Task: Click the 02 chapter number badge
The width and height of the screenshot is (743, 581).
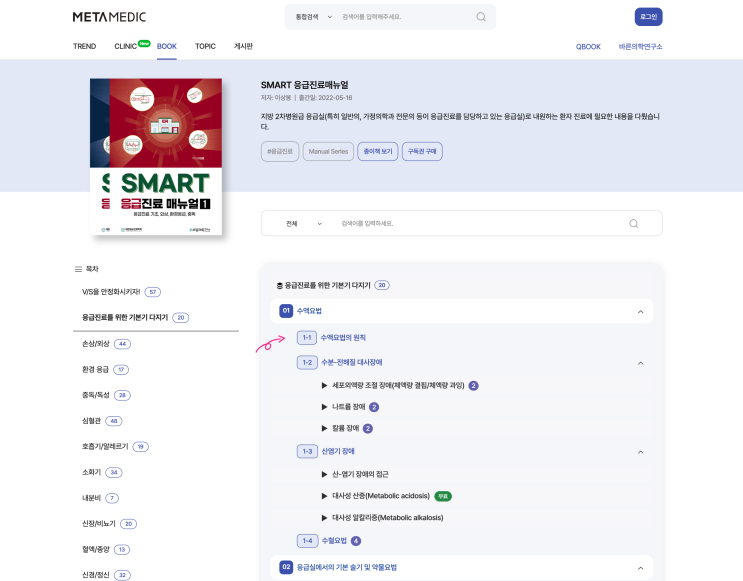Action: coord(286,567)
